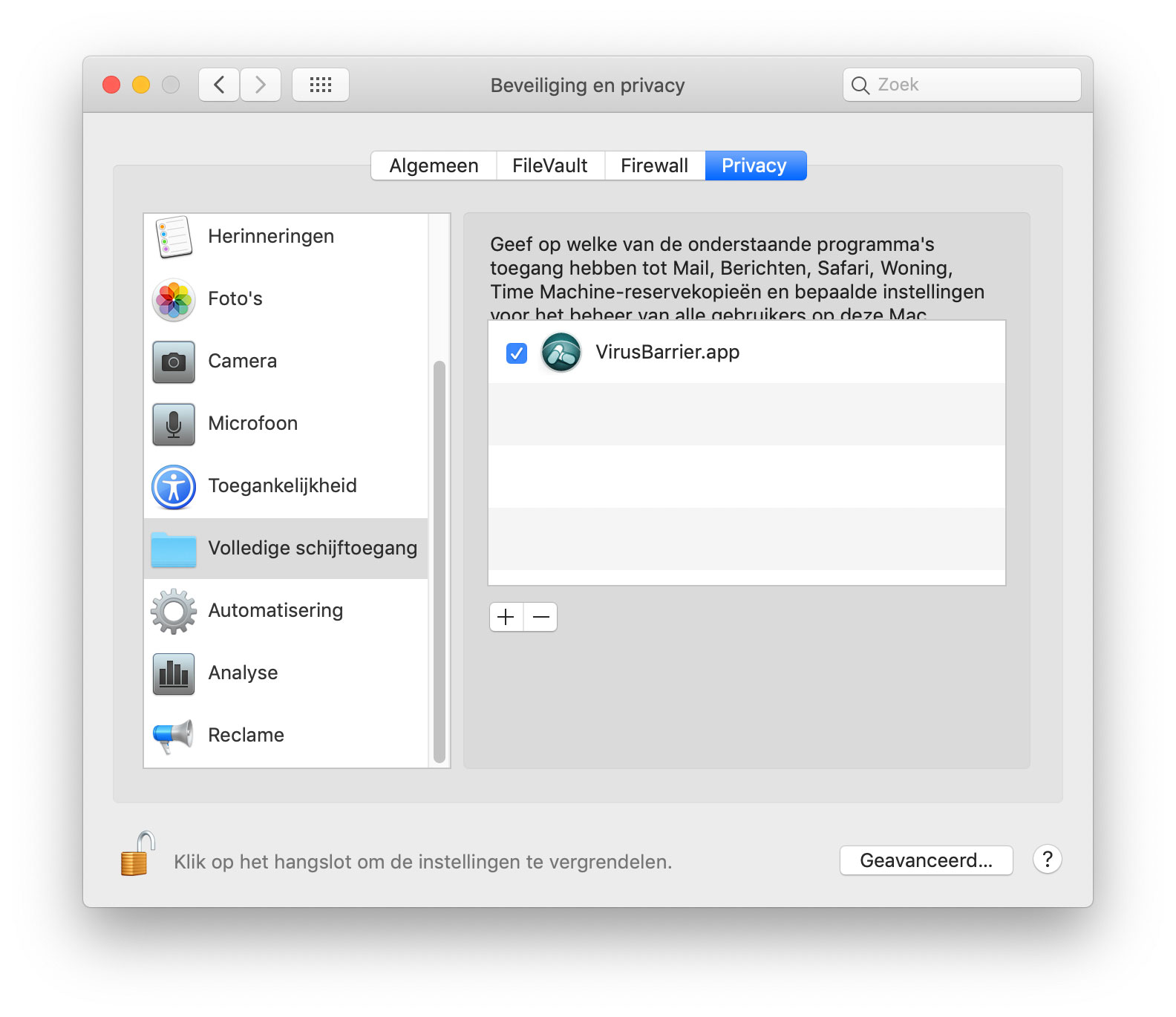
Task: Select the VirusBarrier.app name text
Action: (x=667, y=352)
